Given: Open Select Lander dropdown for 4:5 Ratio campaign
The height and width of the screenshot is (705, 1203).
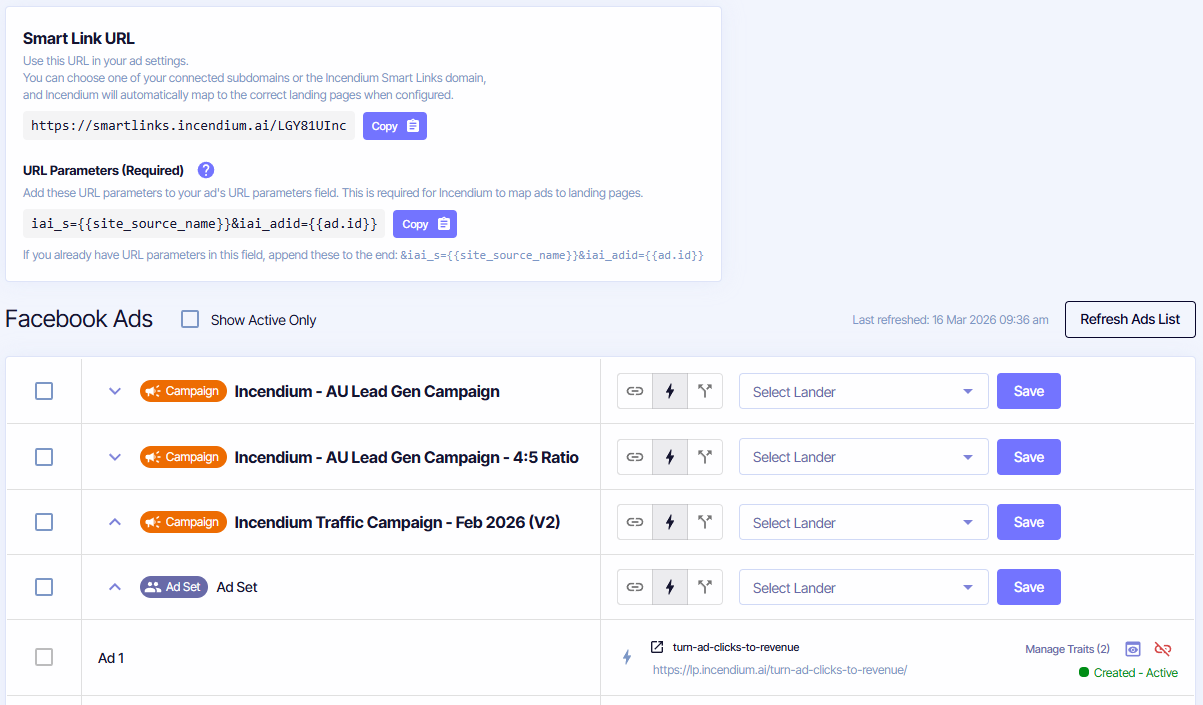Looking at the screenshot, I should point(864,457).
